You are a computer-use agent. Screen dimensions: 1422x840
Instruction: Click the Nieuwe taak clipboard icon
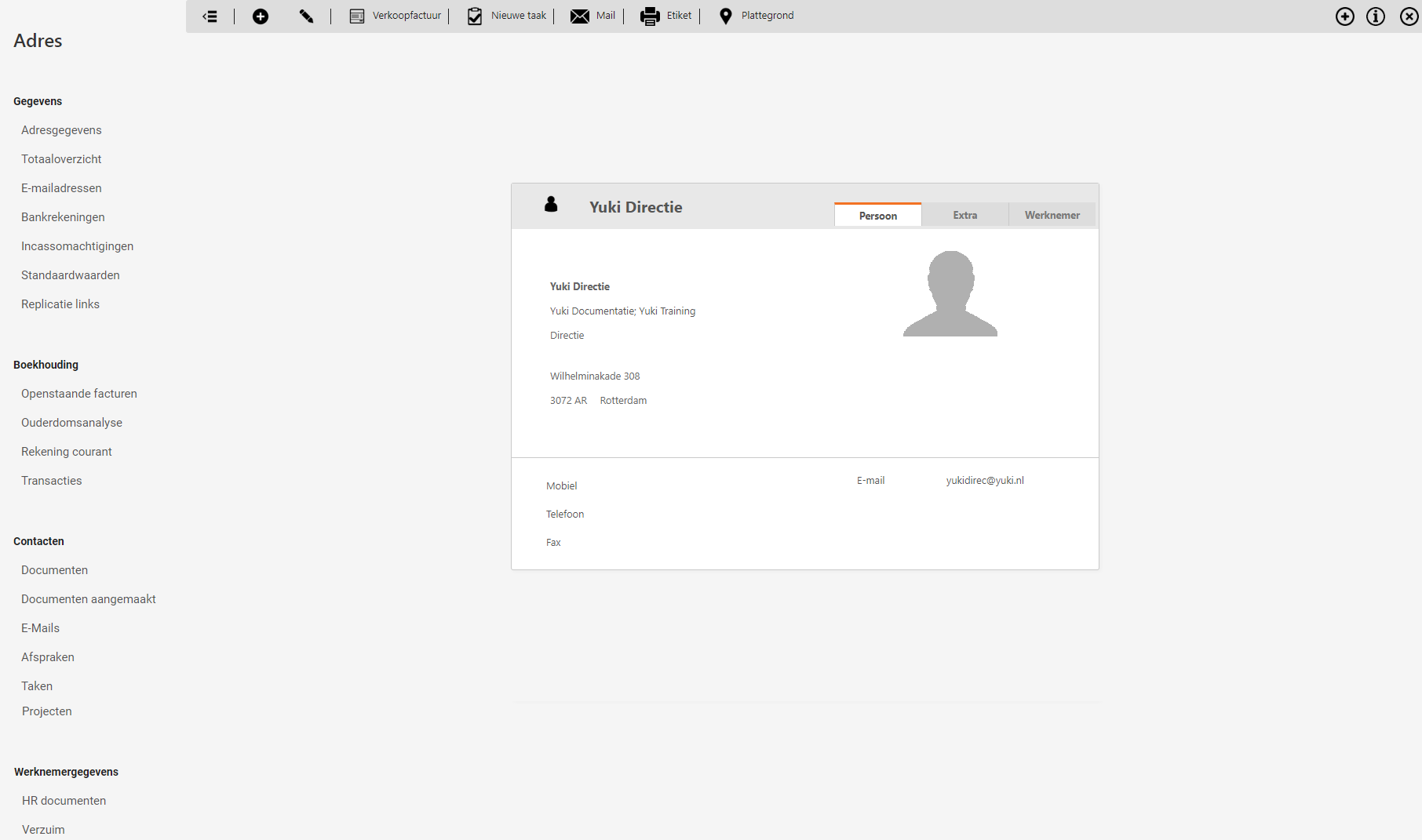pos(475,16)
